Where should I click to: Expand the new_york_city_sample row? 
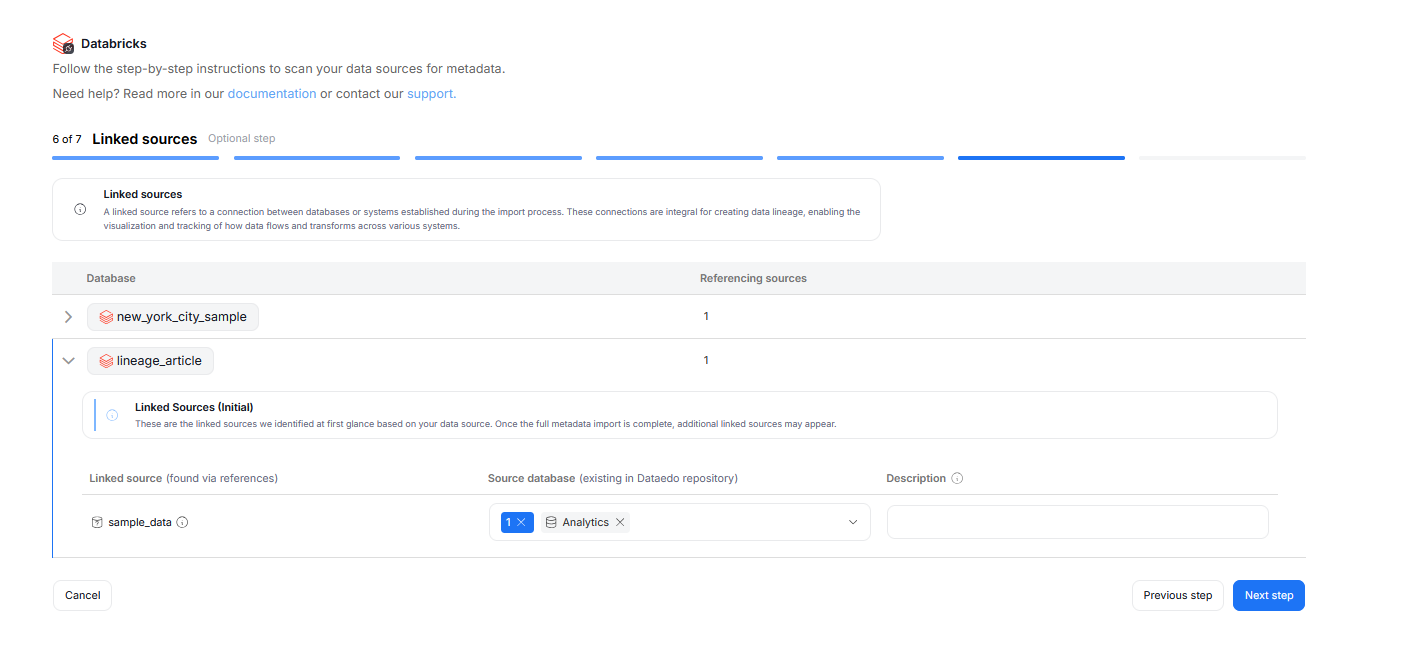point(68,317)
